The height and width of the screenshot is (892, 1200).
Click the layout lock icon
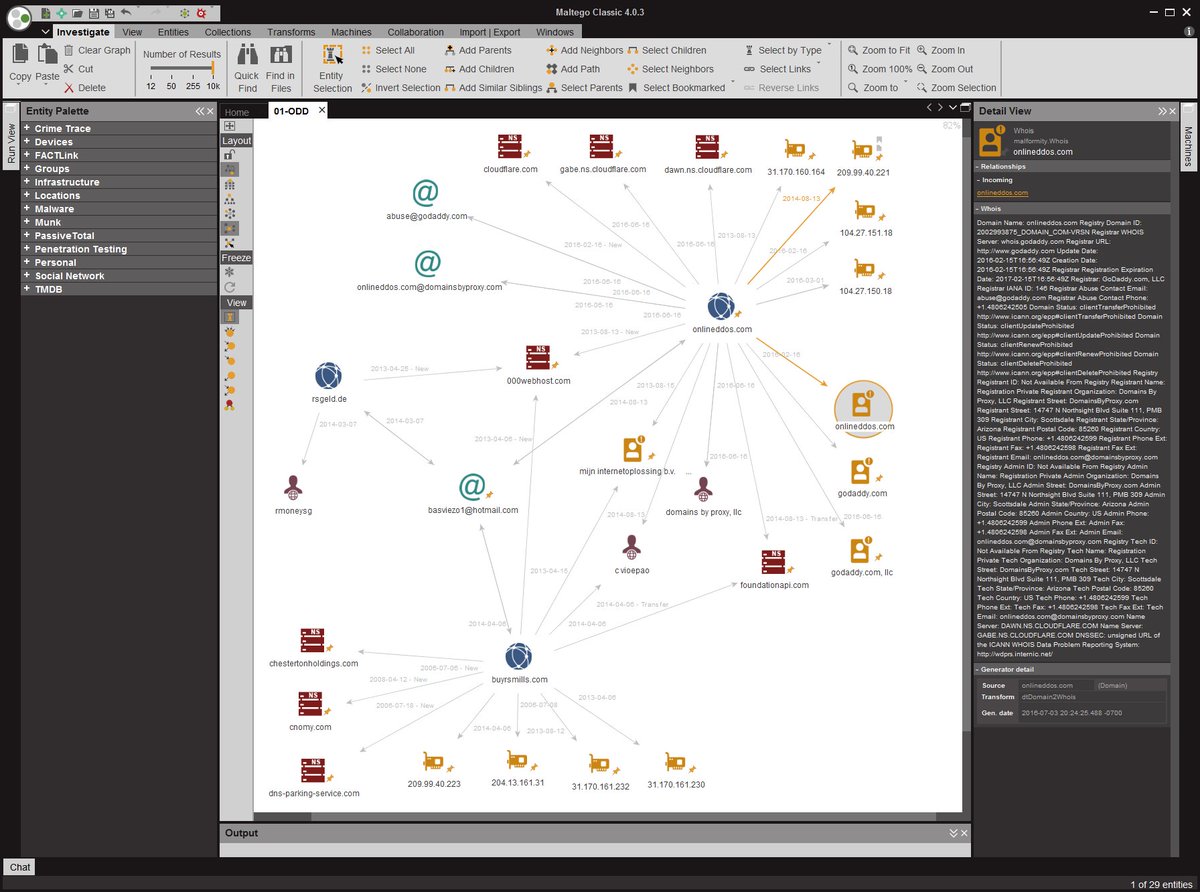230,155
